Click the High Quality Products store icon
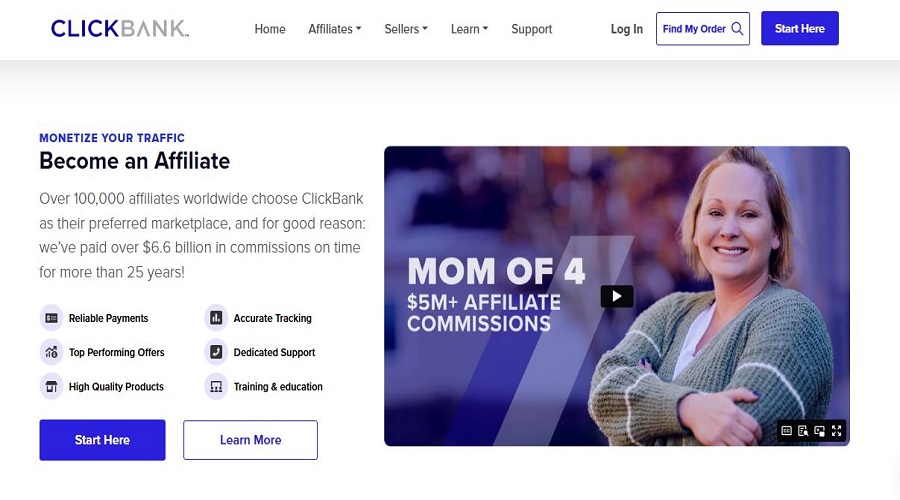900x500 pixels. click(x=51, y=386)
